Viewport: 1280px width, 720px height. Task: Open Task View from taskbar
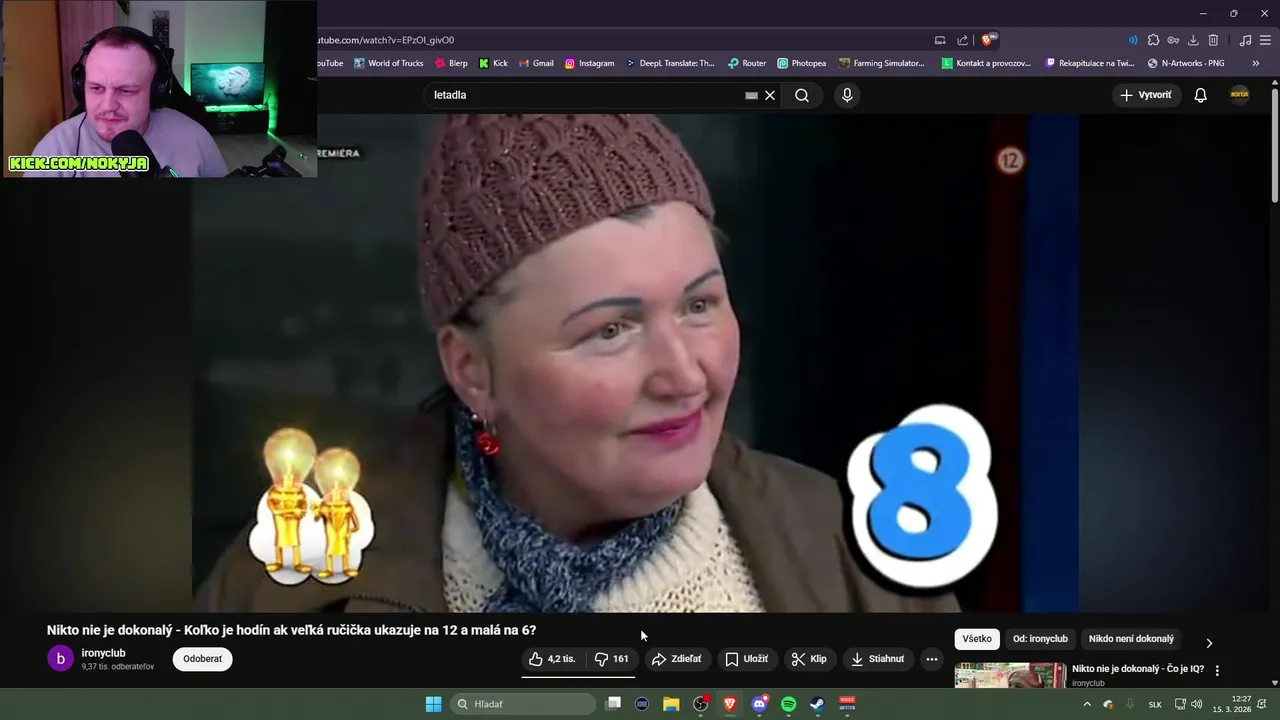pos(614,704)
